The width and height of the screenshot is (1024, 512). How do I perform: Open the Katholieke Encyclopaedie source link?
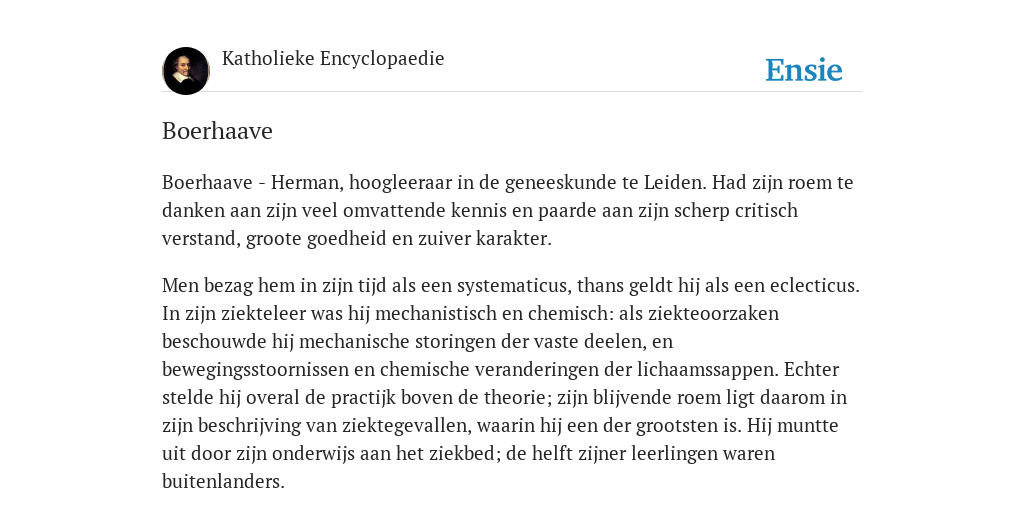coord(333,58)
